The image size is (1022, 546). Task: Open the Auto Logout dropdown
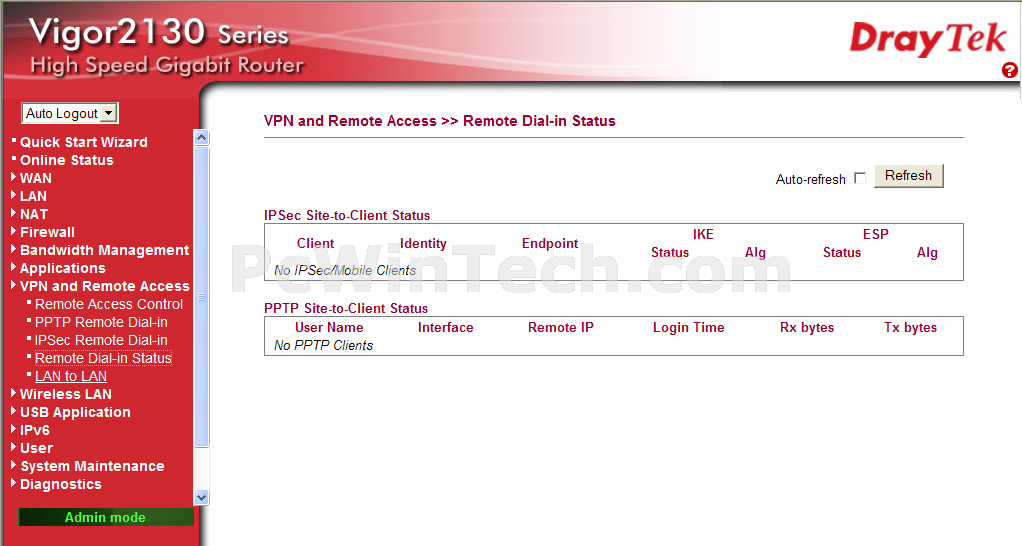tap(70, 113)
